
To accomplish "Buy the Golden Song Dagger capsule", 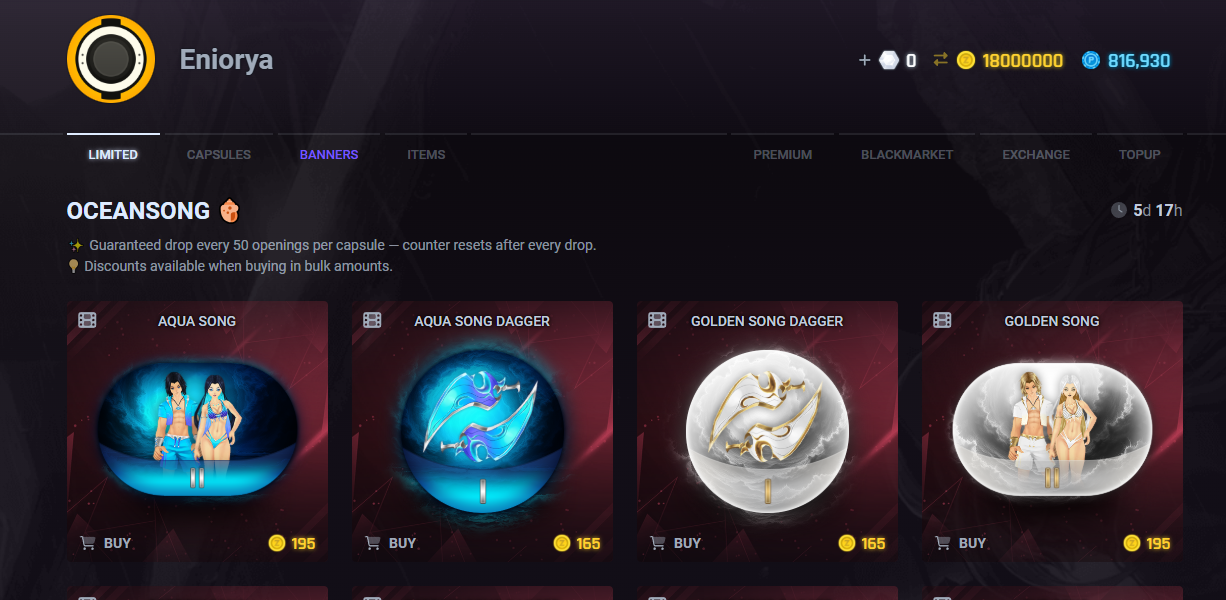I will click(676, 543).
